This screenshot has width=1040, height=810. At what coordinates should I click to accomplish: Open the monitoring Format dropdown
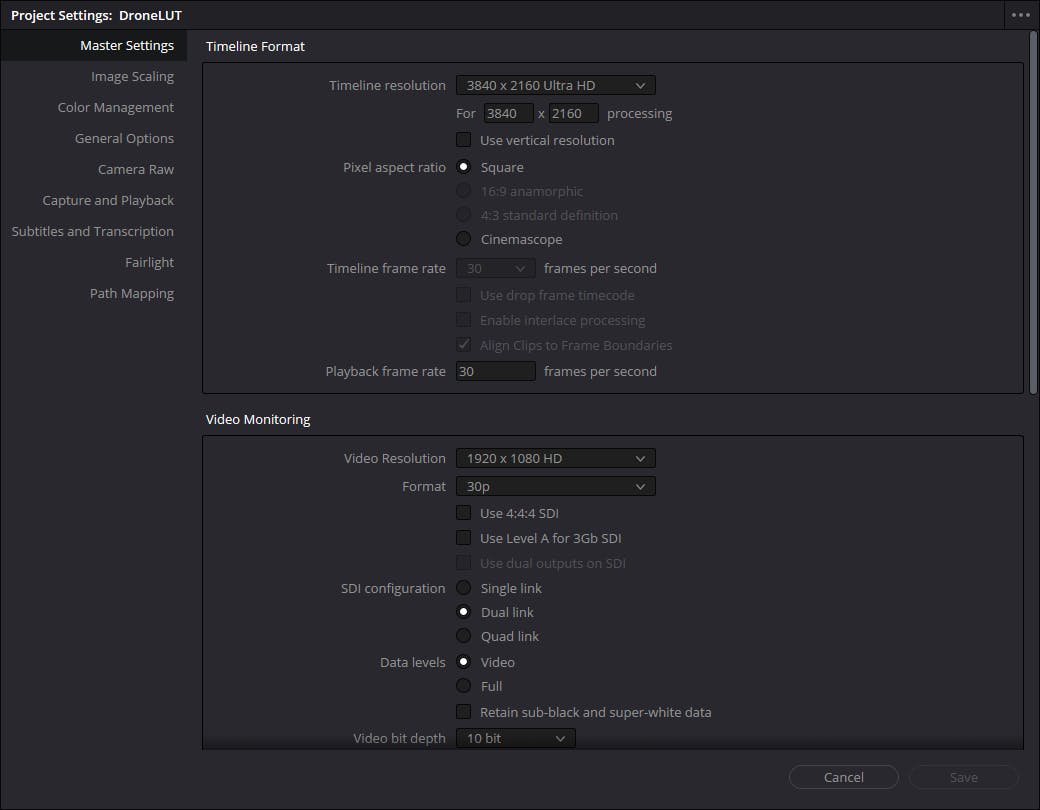556,486
